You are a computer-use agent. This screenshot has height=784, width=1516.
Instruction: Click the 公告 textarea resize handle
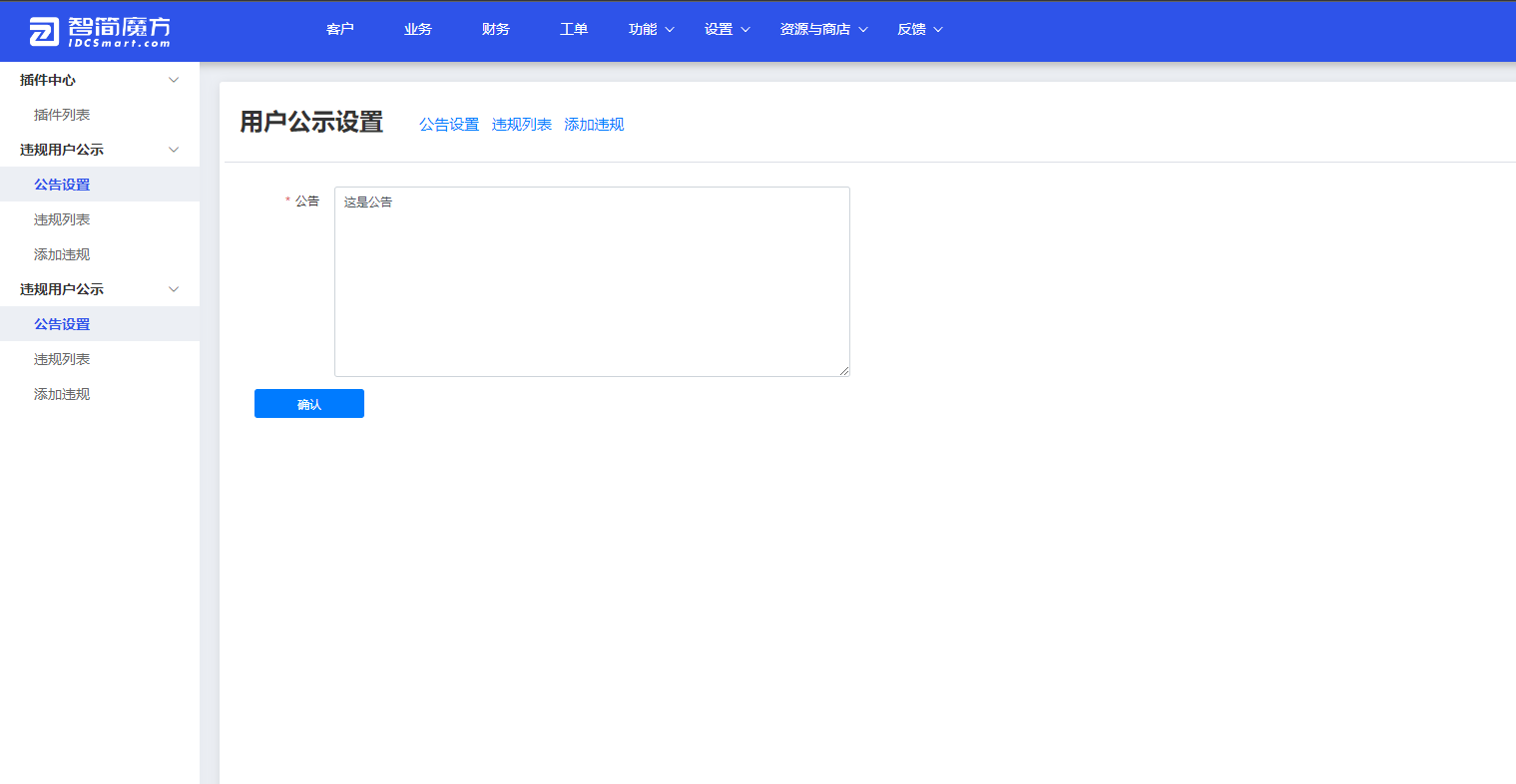point(844,371)
